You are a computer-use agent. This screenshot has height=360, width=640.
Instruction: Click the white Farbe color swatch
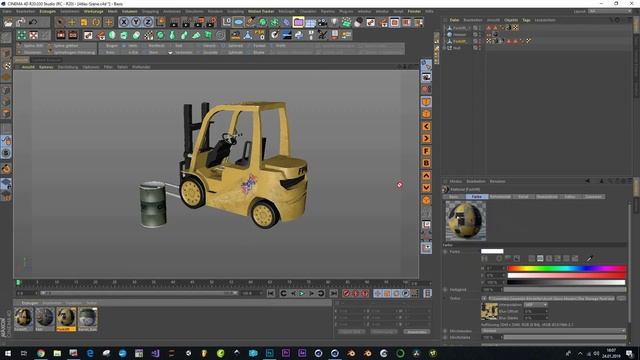[x=492, y=251]
